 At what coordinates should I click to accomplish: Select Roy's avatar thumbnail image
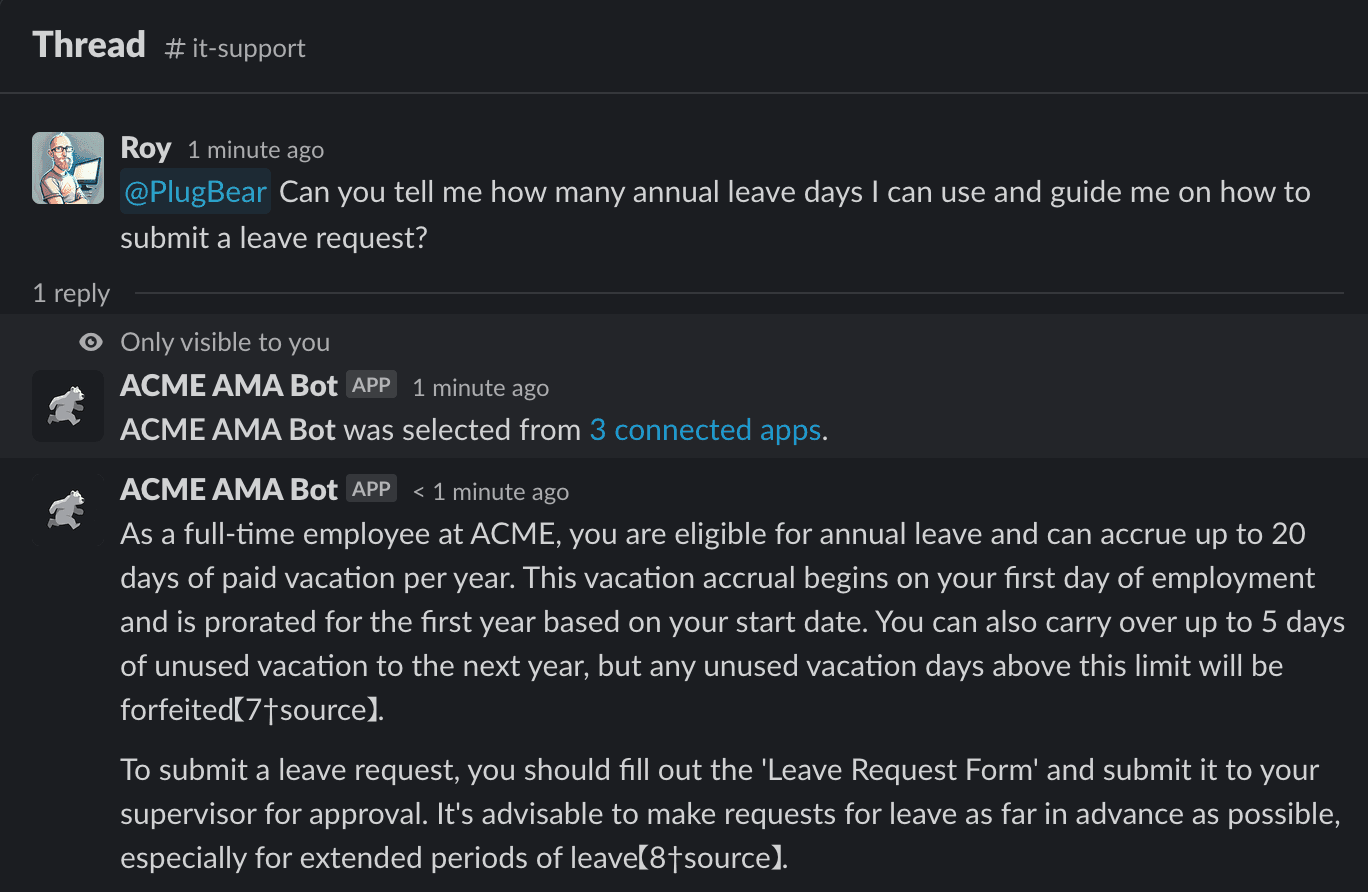pos(66,167)
